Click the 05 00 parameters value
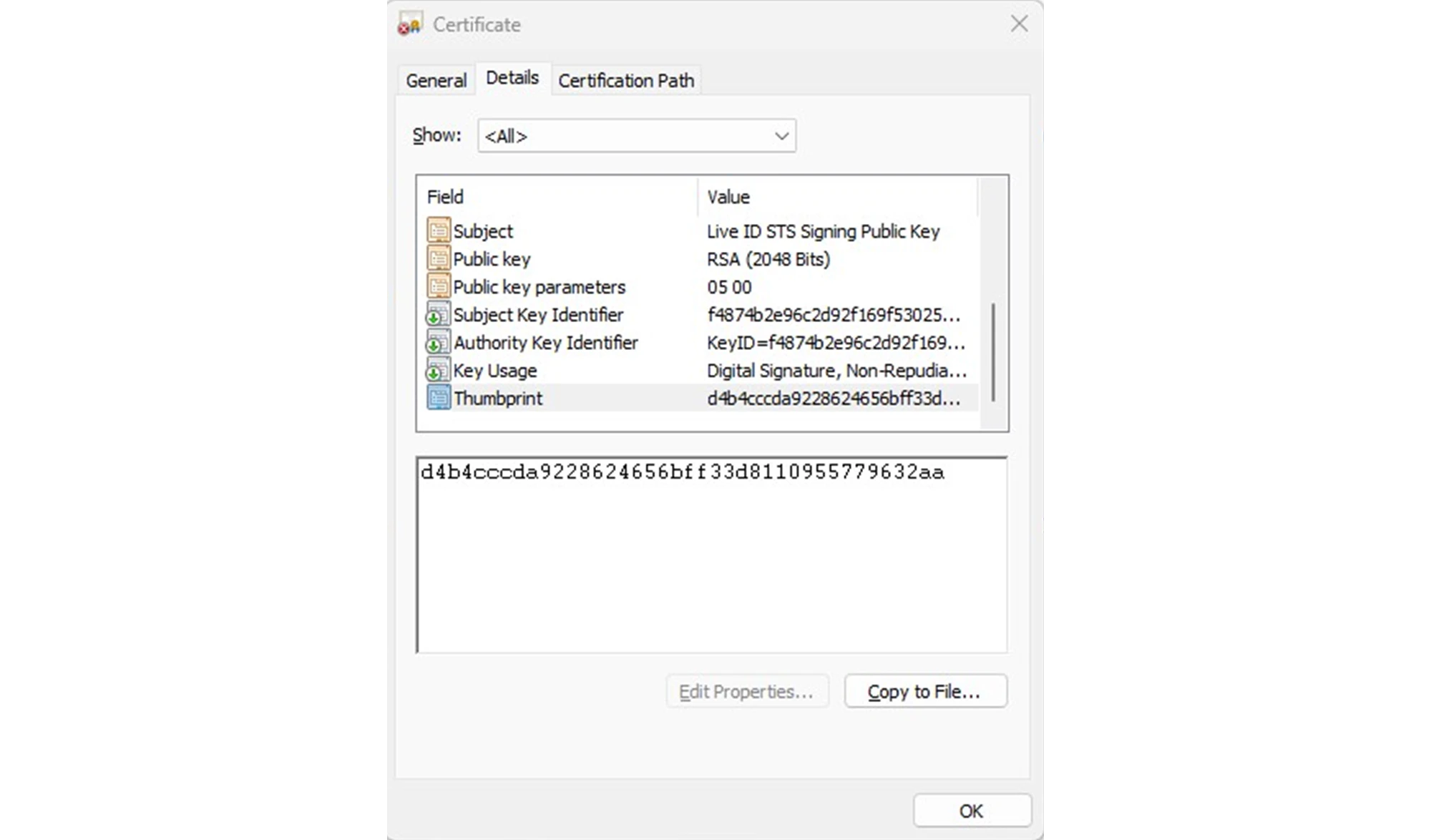 (729, 287)
